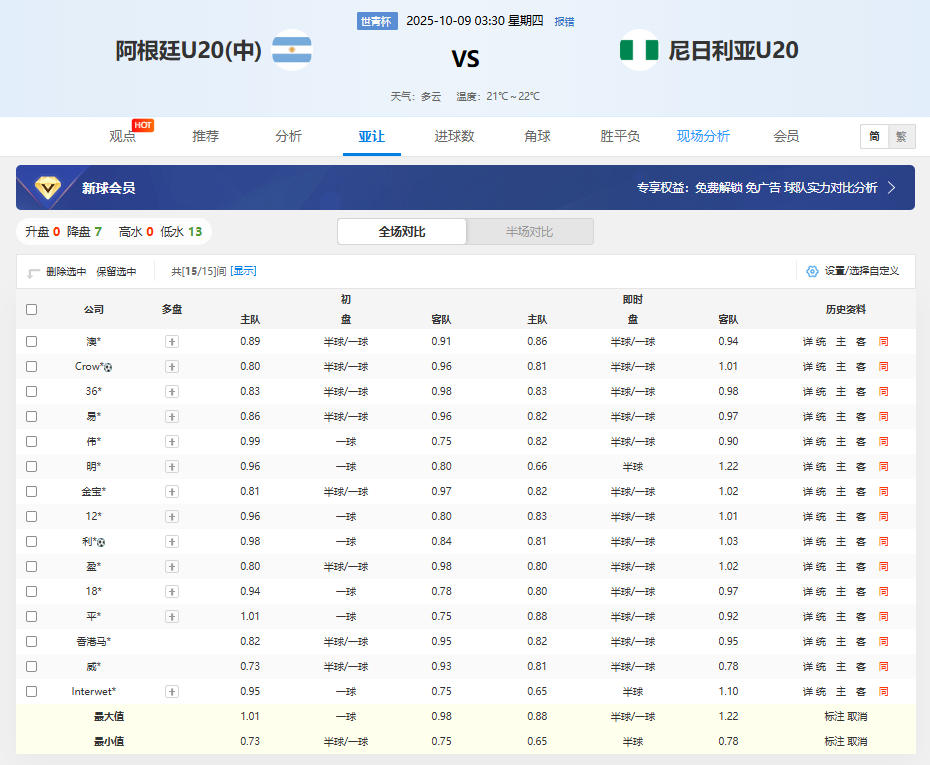Check the checkbox for 金宝* row
930x765 pixels.
point(31,492)
